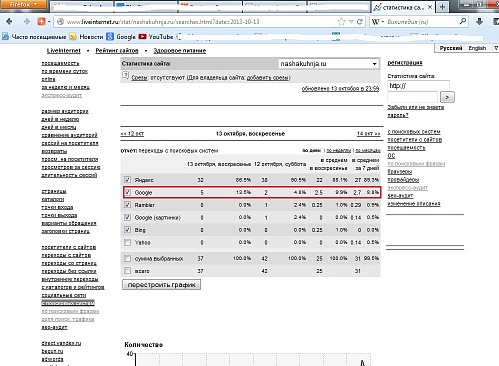Open the dropdown next to the add-on icon
Screen dimensions: 499x366
49,22
